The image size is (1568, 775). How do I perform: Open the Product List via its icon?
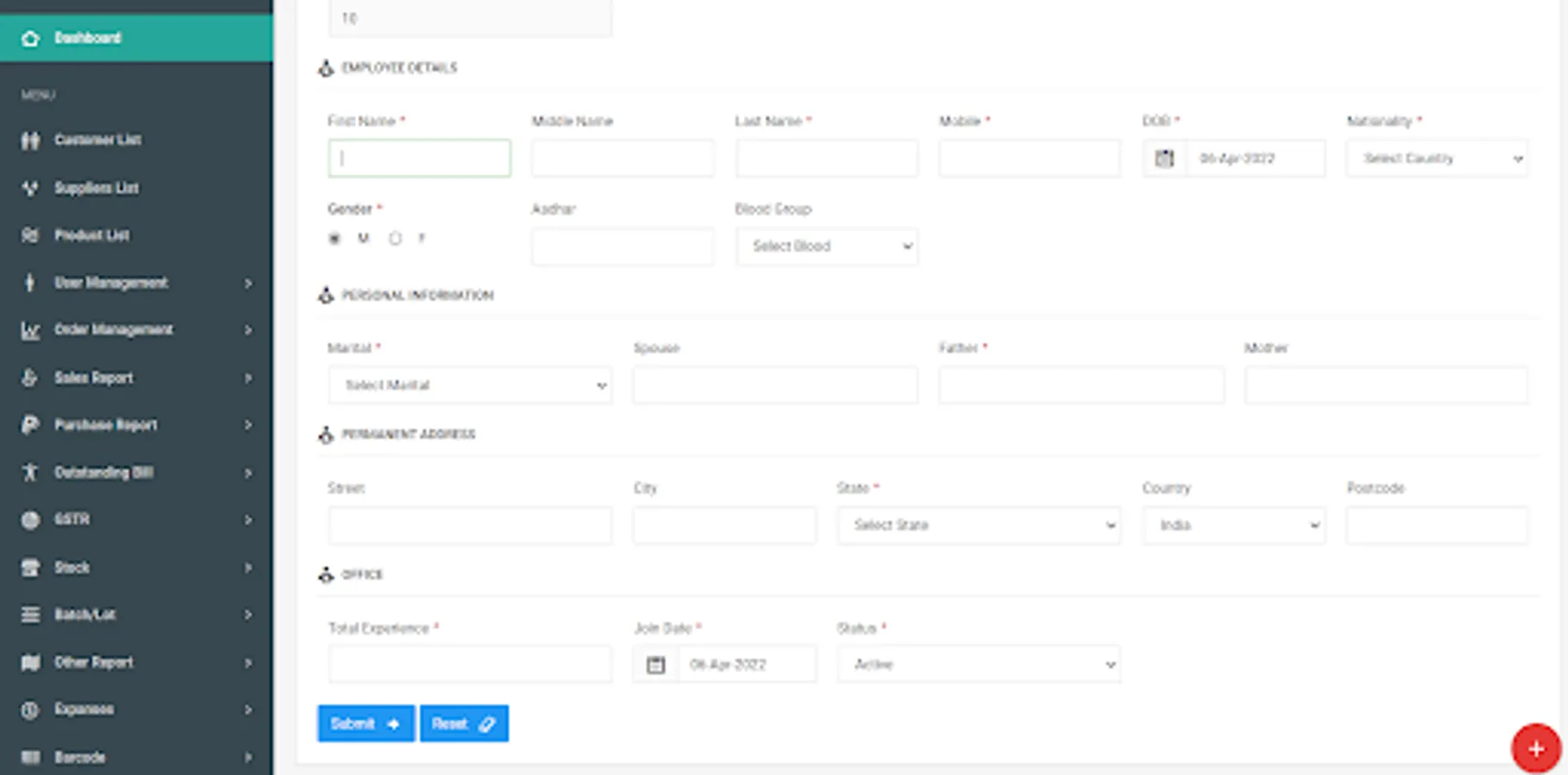(29, 235)
